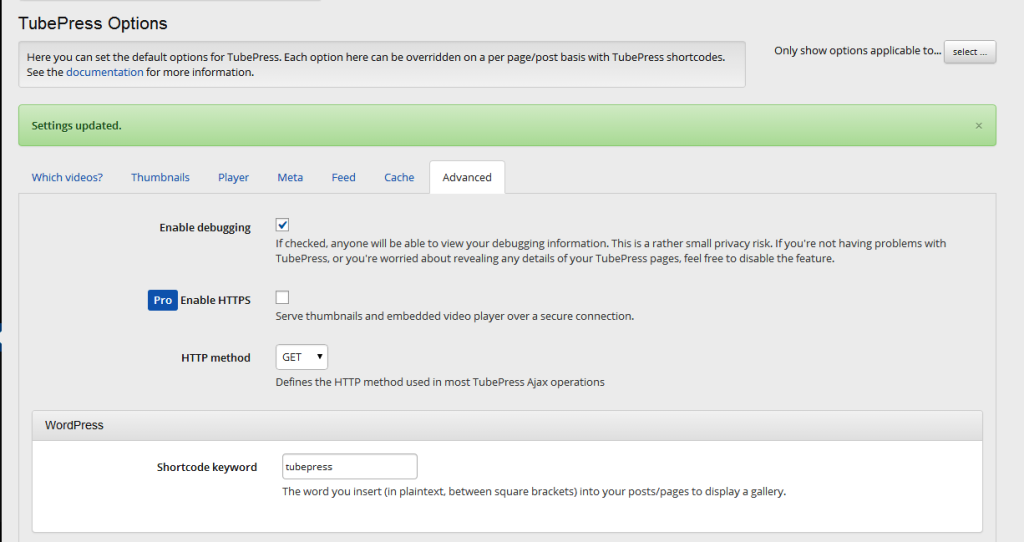This screenshot has width=1024, height=542.
Task: Click 'Defines the HTTP method used' description
Action: click(x=440, y=382)
